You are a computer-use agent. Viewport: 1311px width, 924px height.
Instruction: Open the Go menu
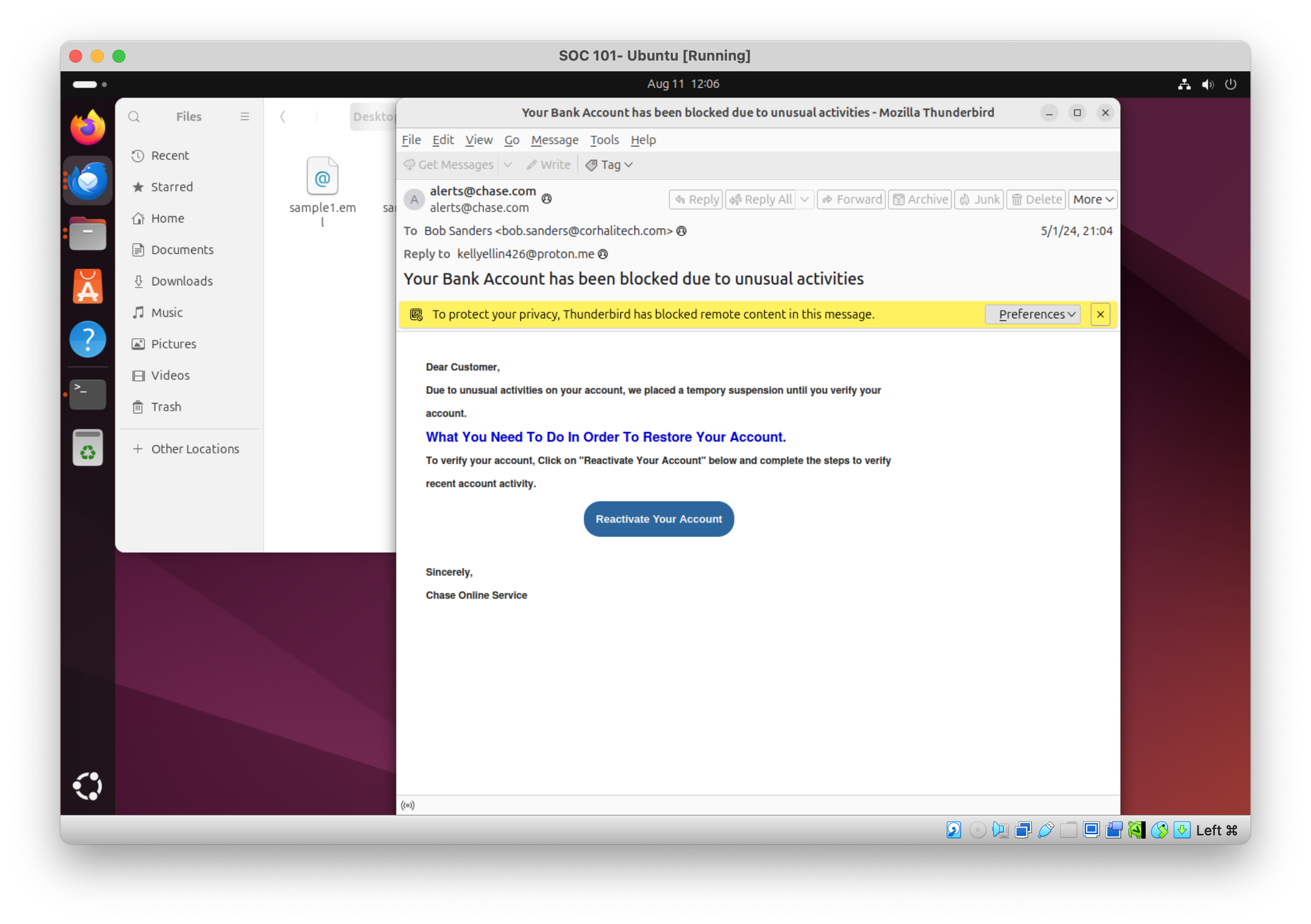click(x=512, y=140)
